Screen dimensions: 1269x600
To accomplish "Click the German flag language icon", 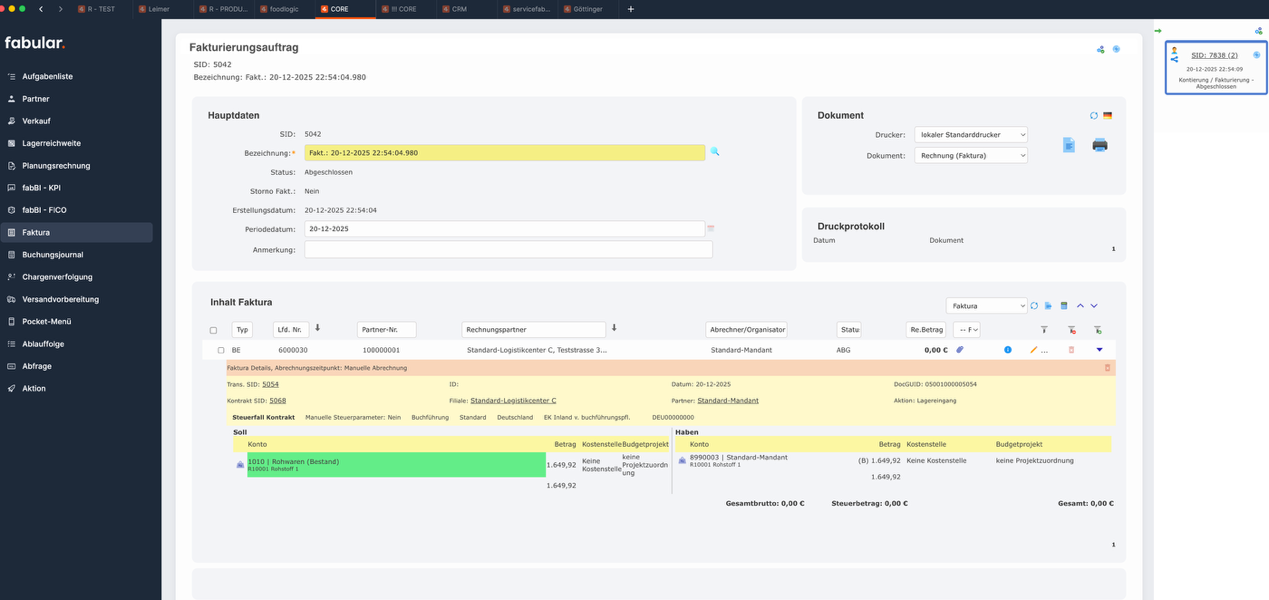I will [x=1107, y=116].
